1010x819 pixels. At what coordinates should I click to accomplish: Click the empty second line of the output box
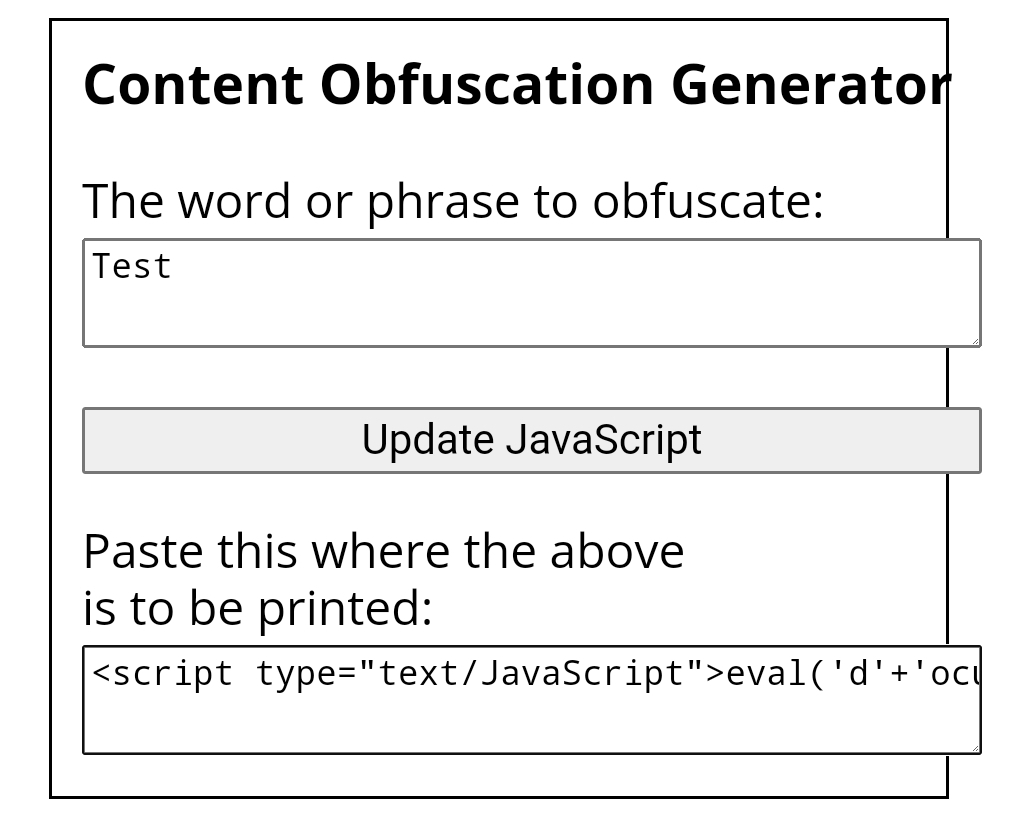(532, 722)
